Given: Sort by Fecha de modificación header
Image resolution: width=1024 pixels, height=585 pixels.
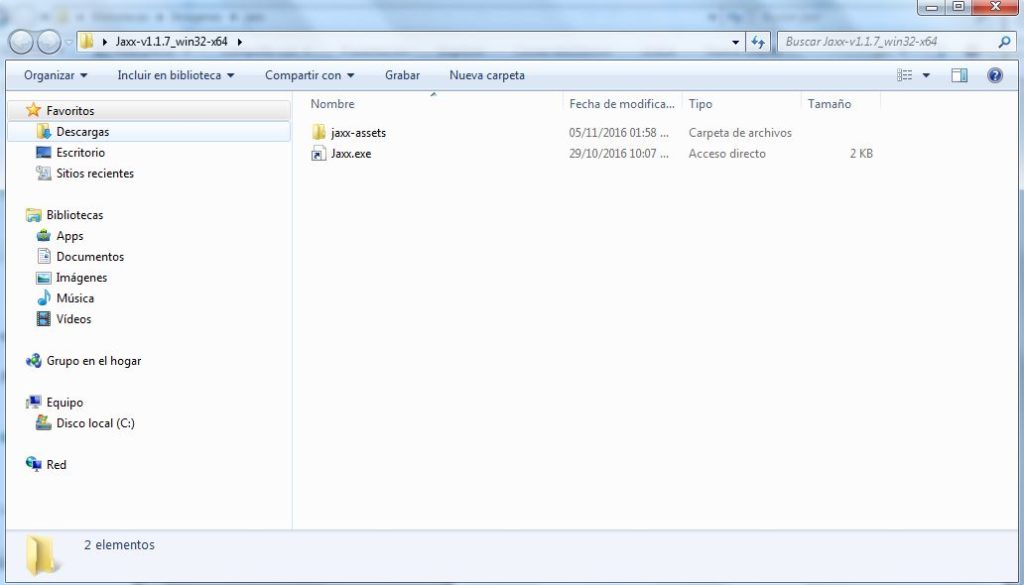Looking at the screenshot, I should (622, 104).
